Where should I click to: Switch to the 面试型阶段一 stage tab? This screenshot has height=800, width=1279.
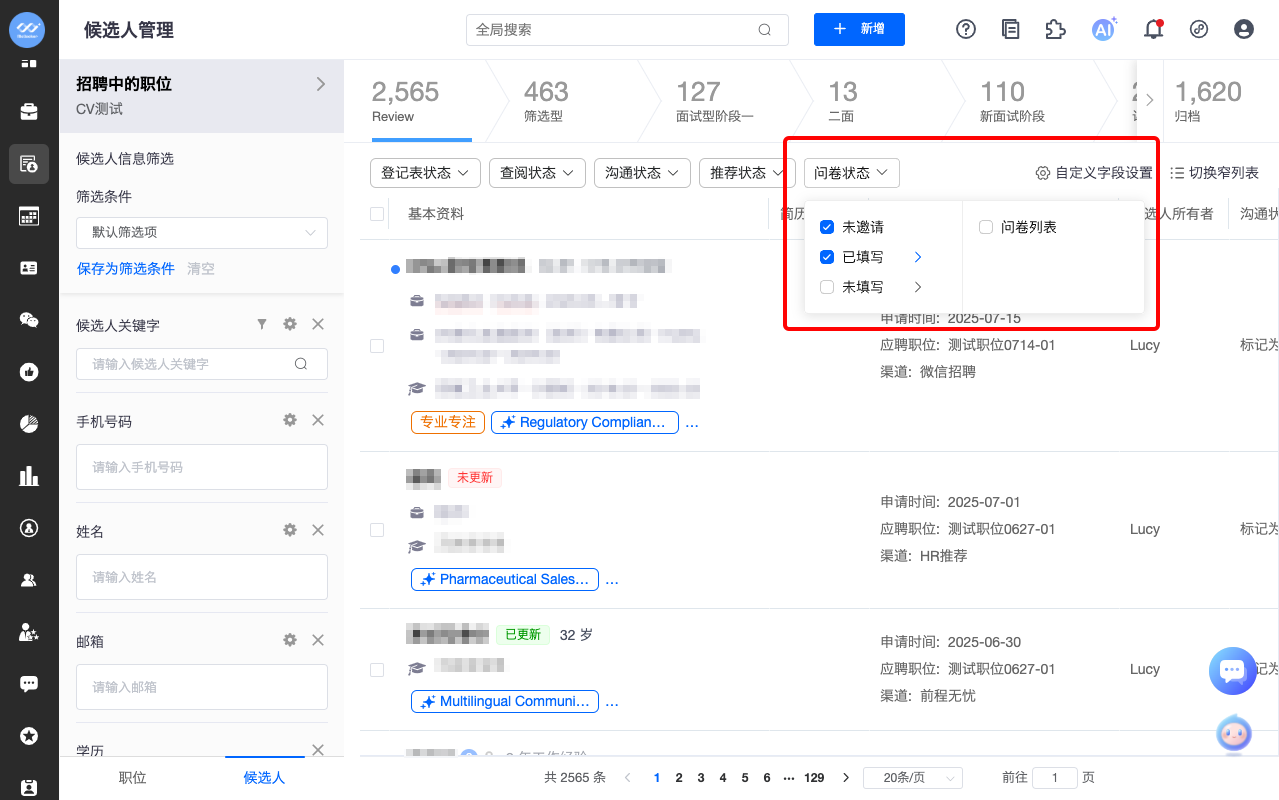(x=714, y=100)
